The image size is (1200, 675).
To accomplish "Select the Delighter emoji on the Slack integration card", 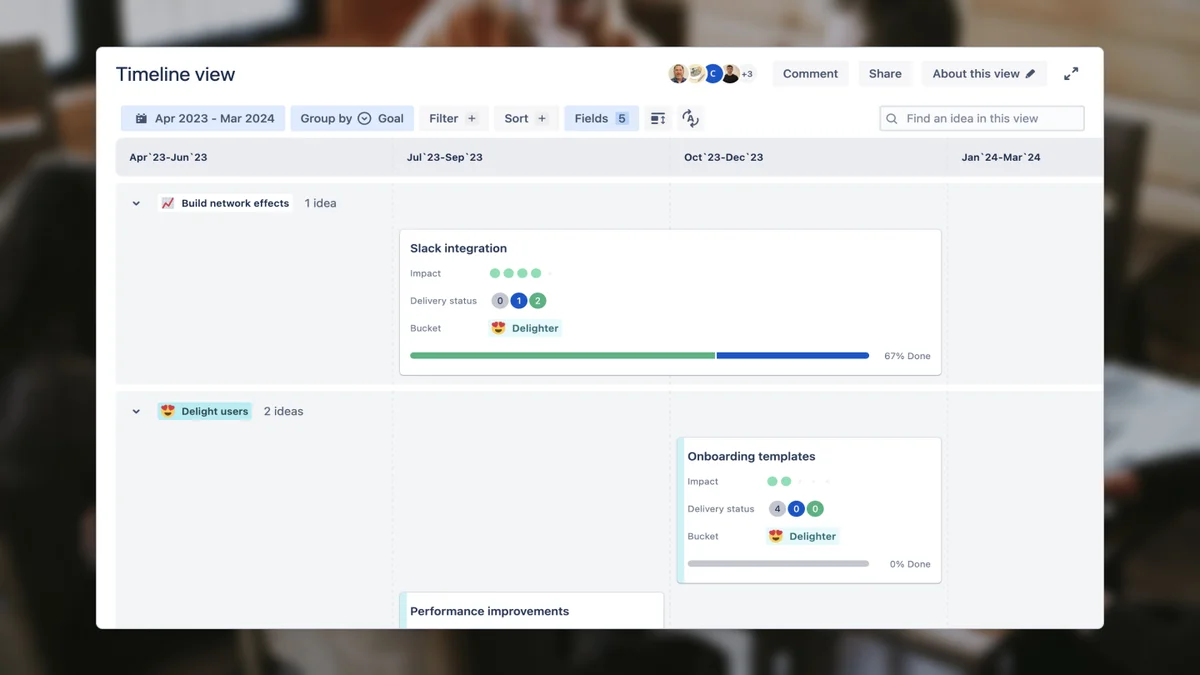I will (x=497, y=327).
